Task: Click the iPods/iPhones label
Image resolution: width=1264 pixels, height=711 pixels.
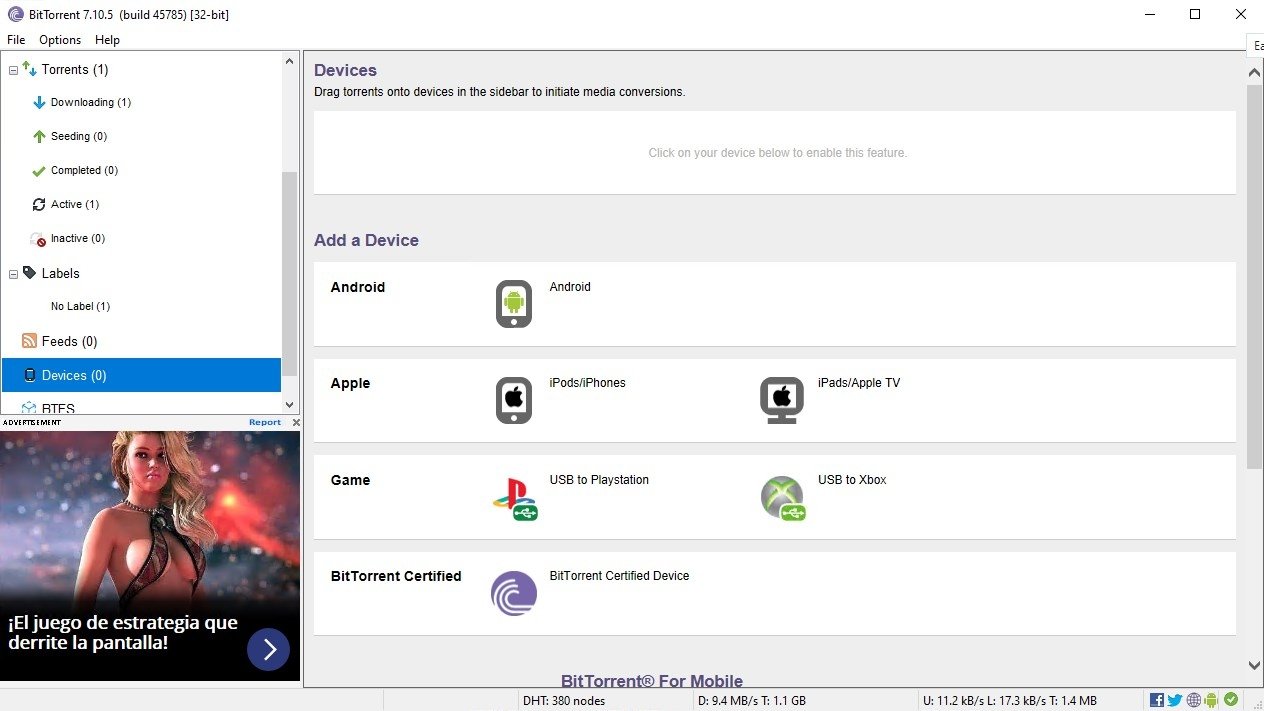Action: pyautogui.click(x=587, y=383)
